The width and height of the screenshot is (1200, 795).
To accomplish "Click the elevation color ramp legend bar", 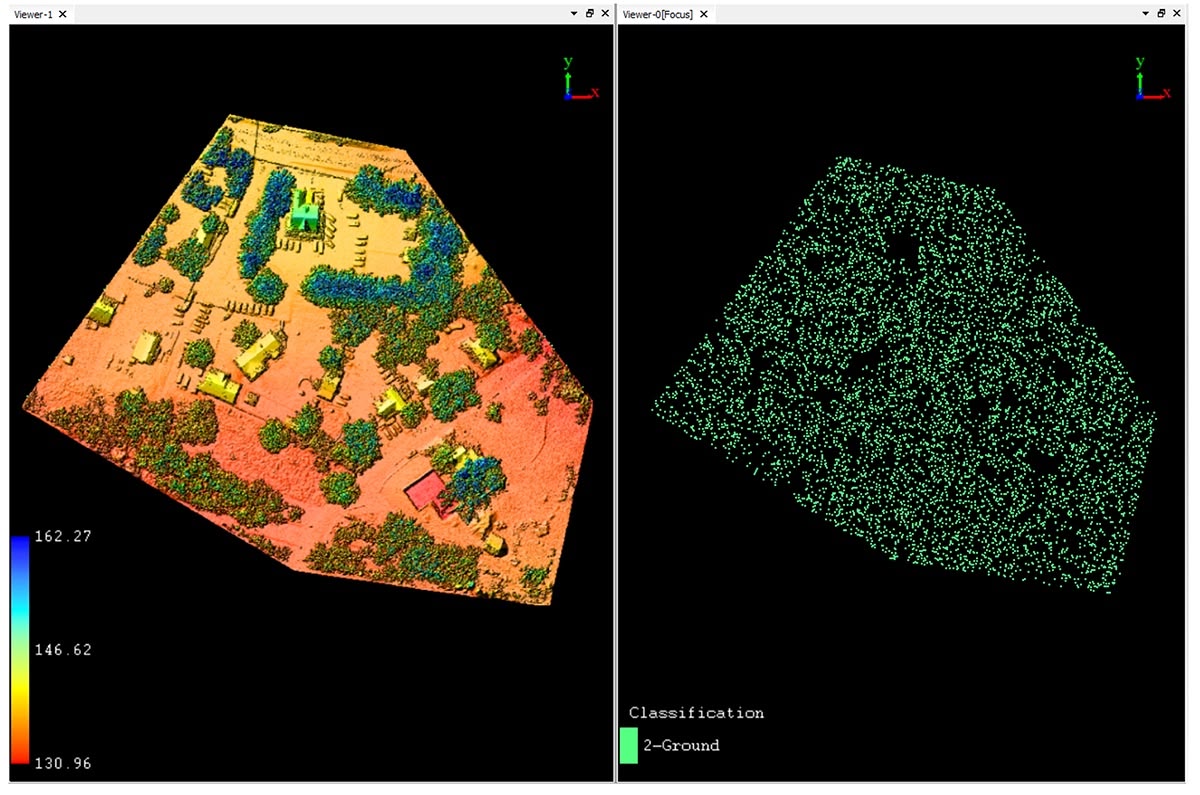I will [19, 650].
